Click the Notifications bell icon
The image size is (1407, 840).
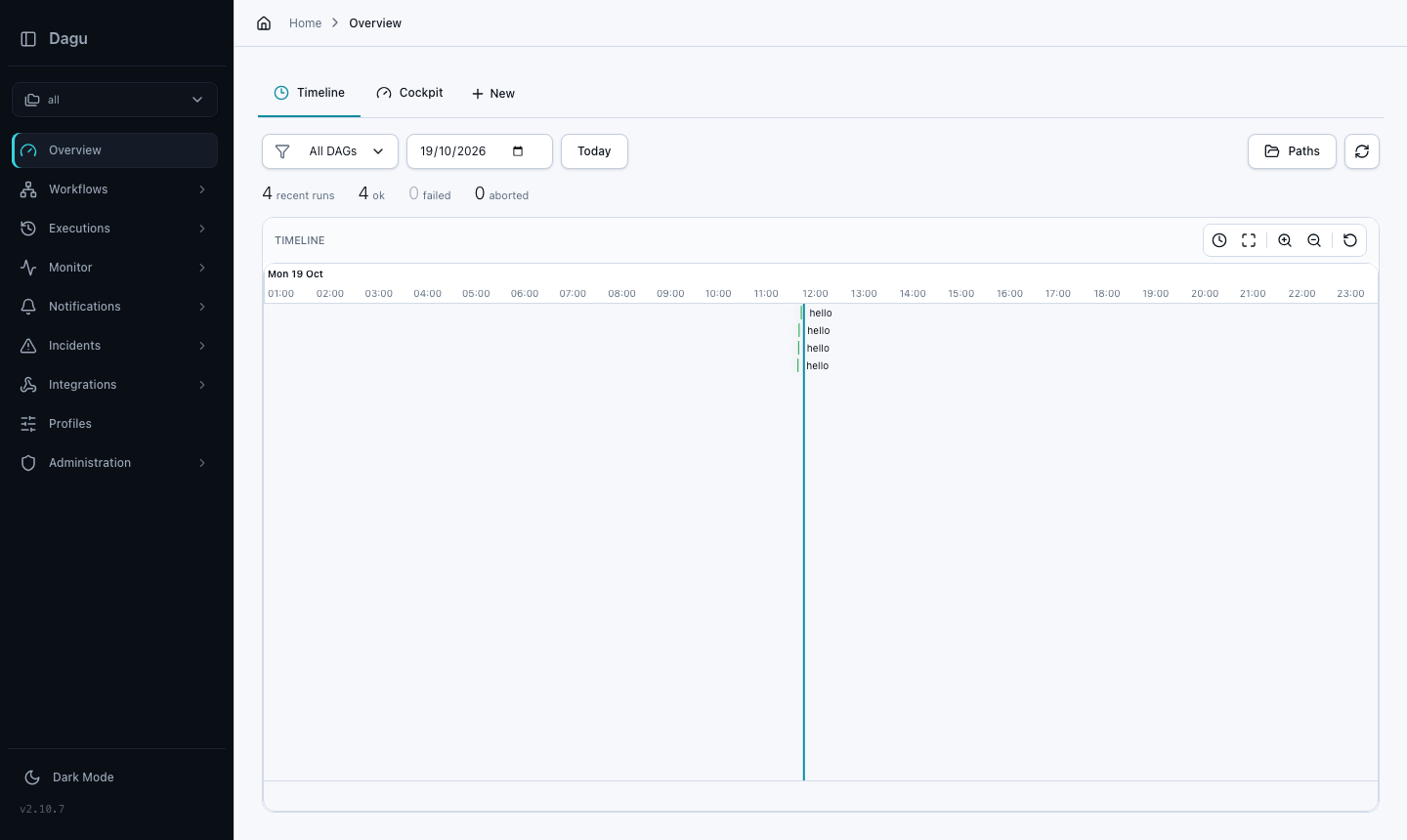[x=28, y=307]
